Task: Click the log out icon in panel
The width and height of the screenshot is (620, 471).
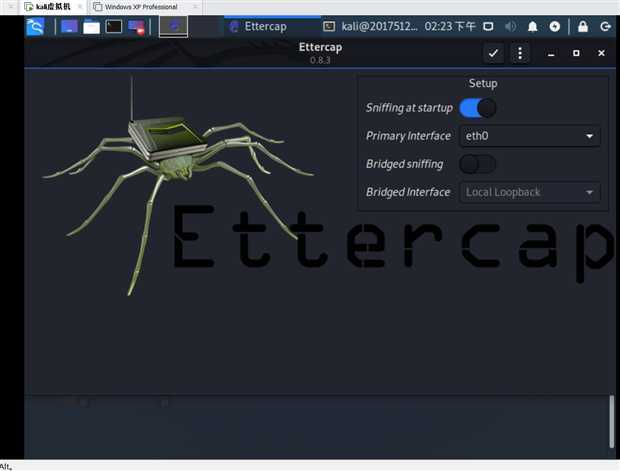Action: pyautogui.click(x=605, y=26)
